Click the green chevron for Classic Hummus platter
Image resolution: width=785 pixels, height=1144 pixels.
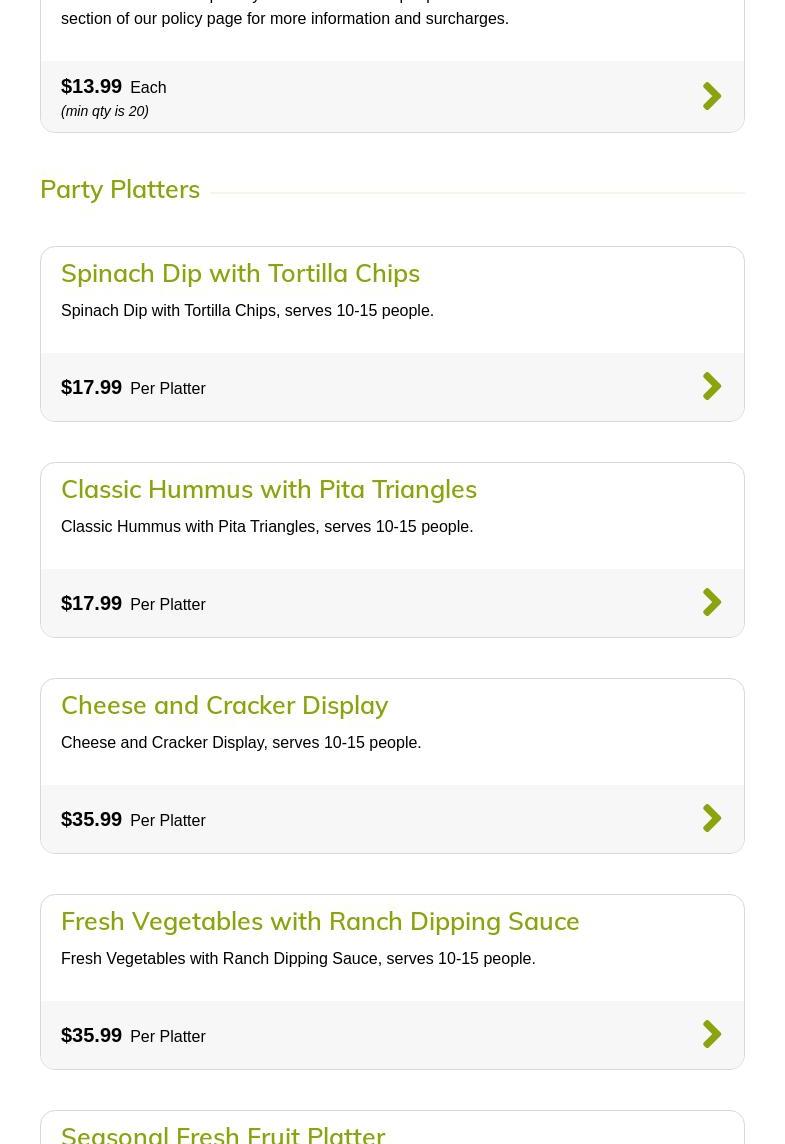tap(712, 603)
